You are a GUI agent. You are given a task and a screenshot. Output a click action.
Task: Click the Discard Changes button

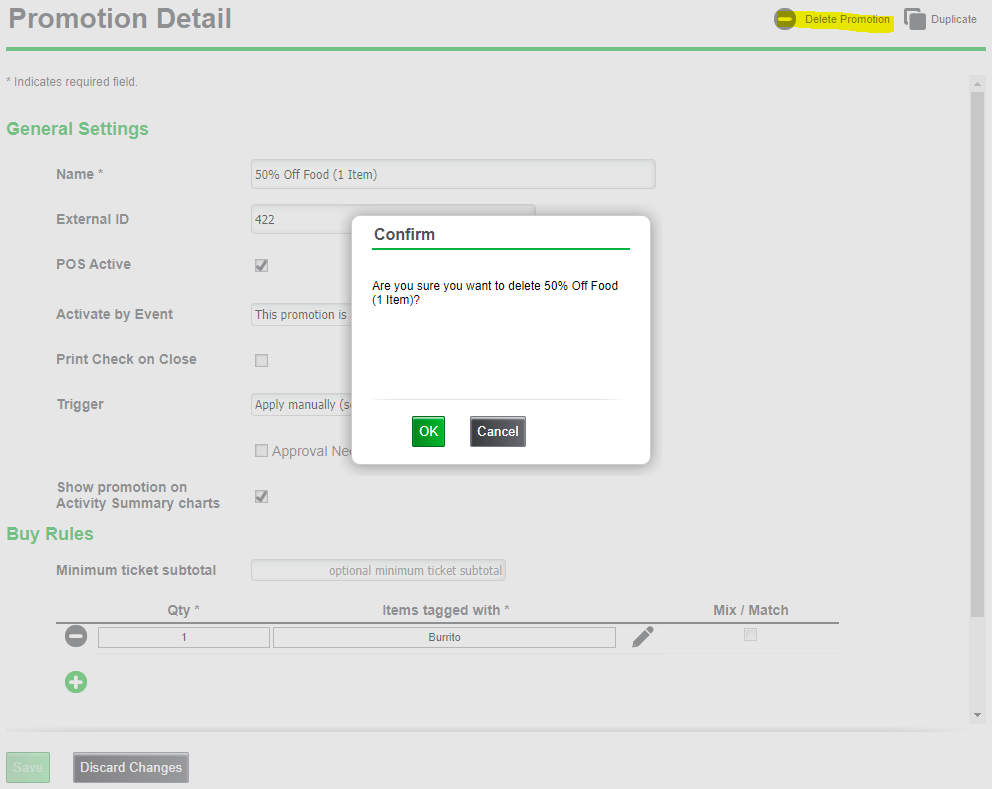[x=131, y=767]
